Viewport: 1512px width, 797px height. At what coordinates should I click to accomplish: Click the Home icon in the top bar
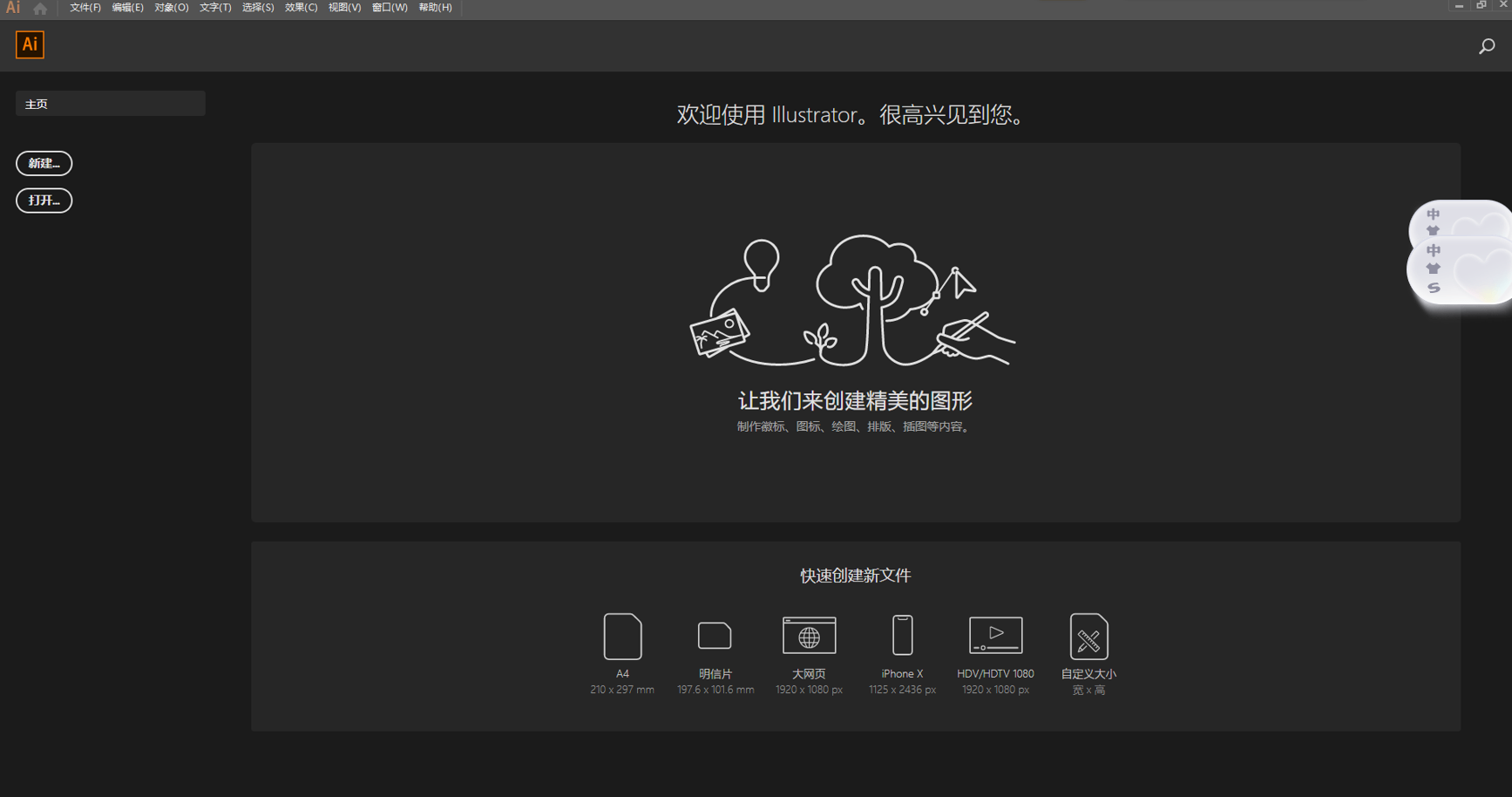pos(38,8)
